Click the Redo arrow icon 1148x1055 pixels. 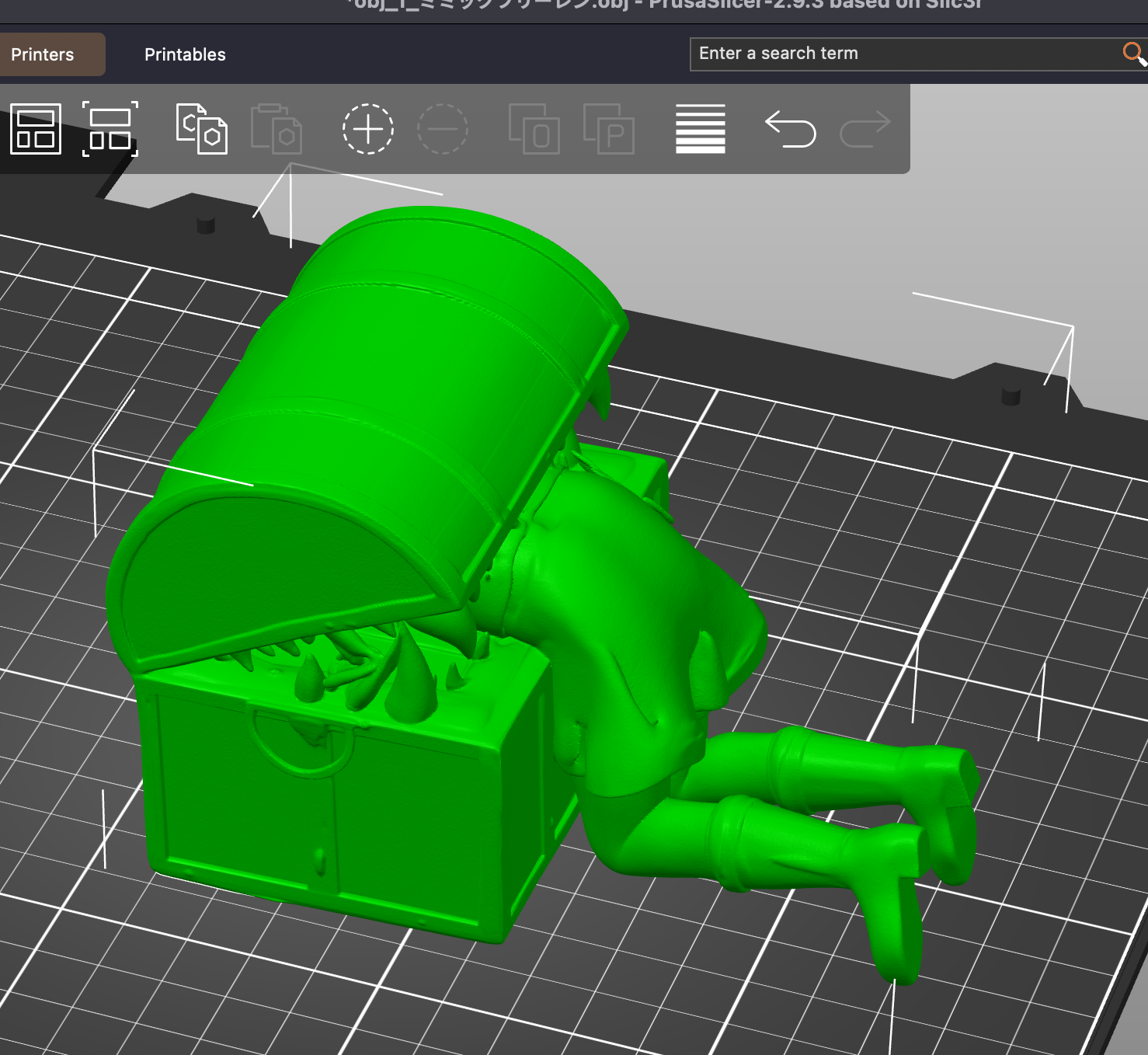click(x=864, y=129)
